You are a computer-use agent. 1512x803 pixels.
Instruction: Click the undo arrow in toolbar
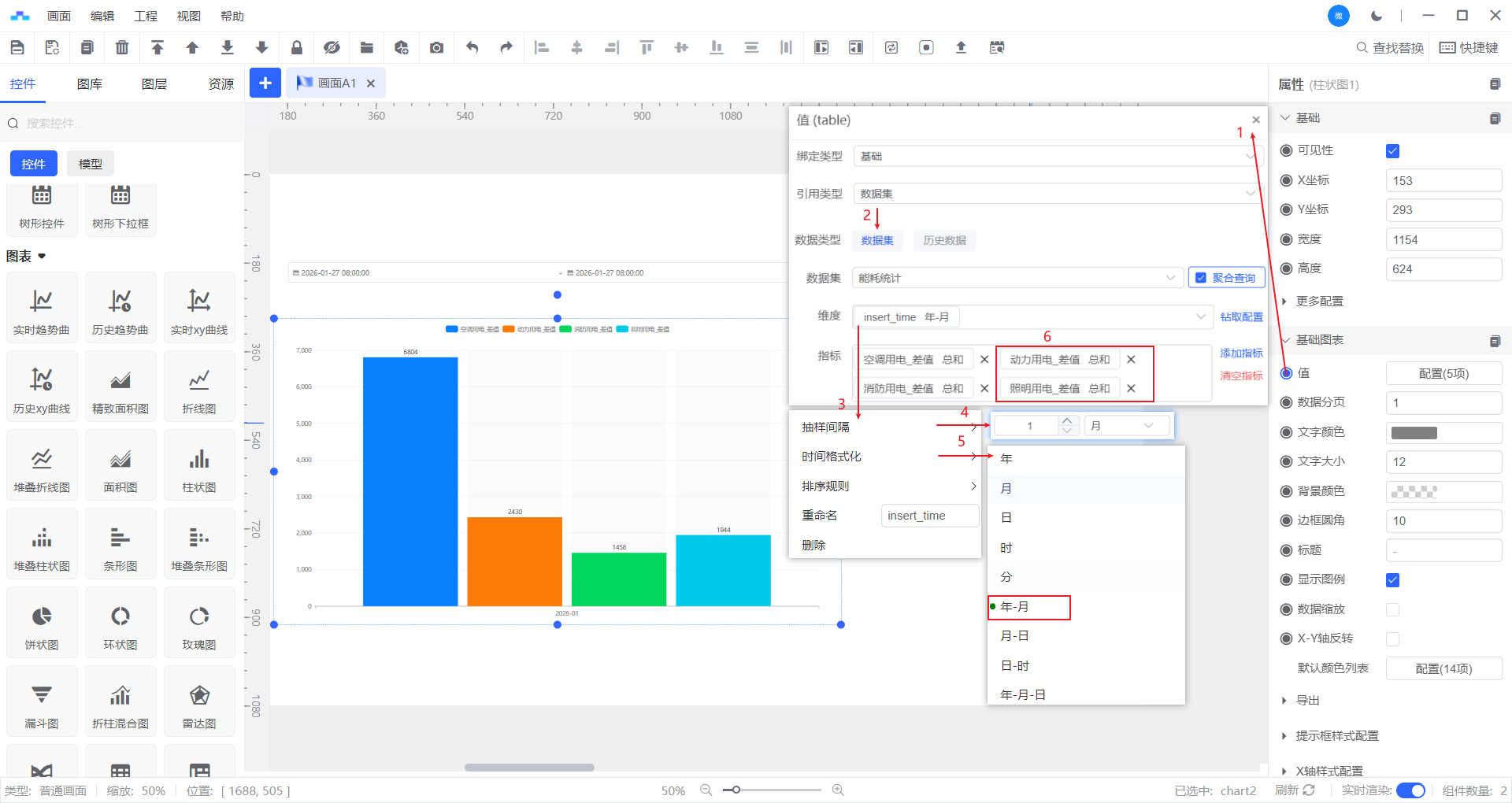472,48
